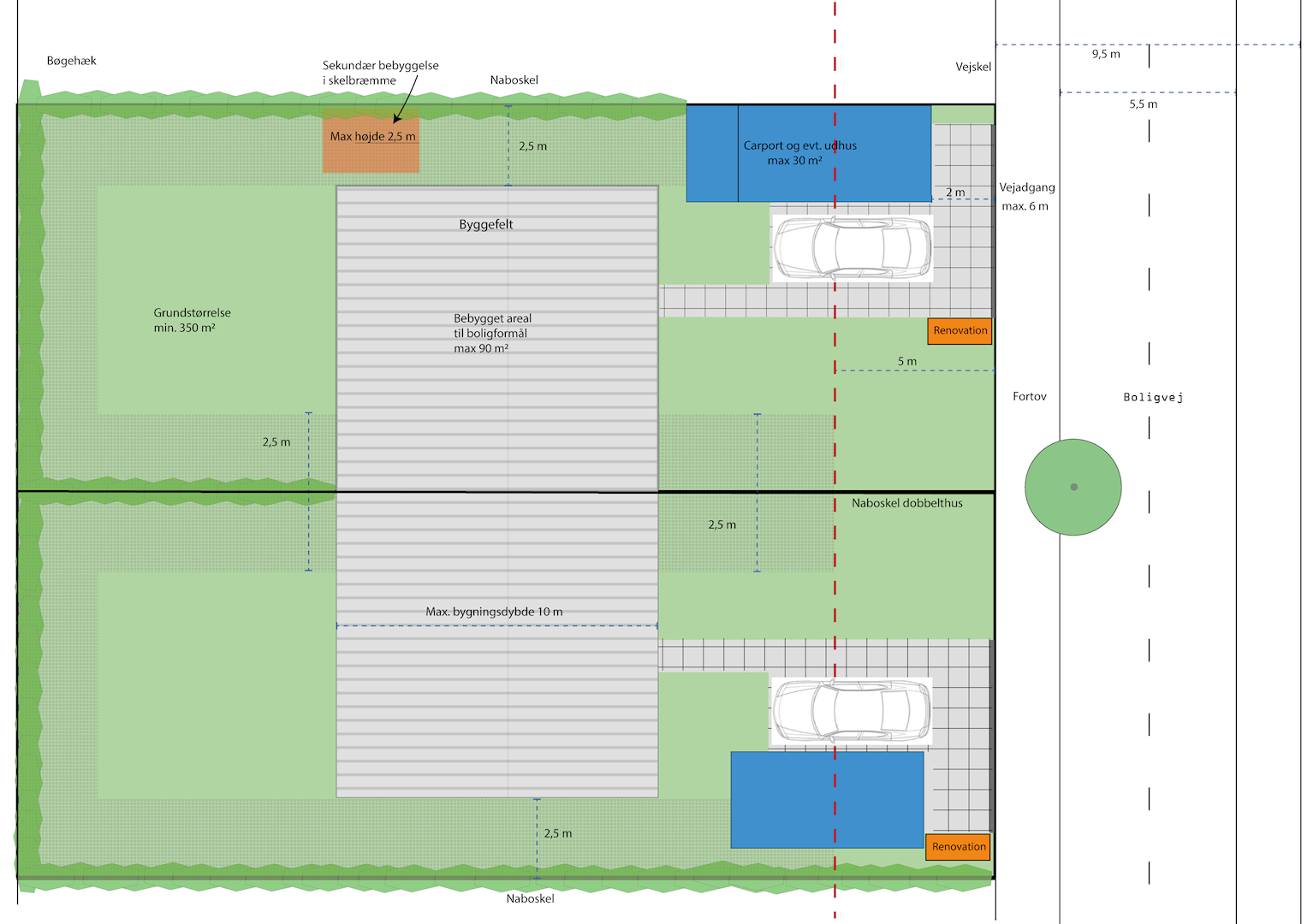Click the 'Vejskel' label
This screenshot has width=1313, height=924.
coord(973,67)
